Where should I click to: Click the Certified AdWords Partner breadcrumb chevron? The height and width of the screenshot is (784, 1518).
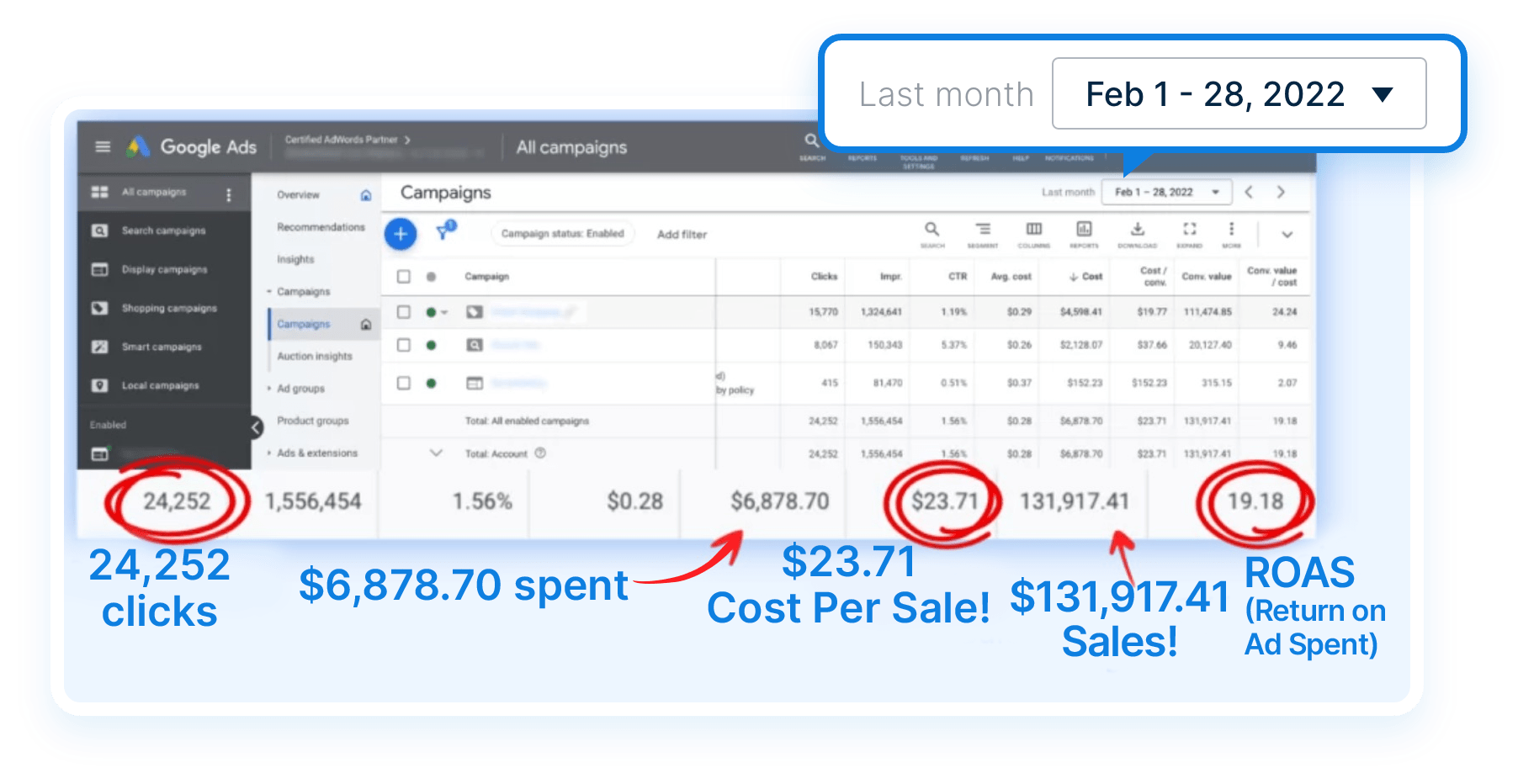click(408, 140)
